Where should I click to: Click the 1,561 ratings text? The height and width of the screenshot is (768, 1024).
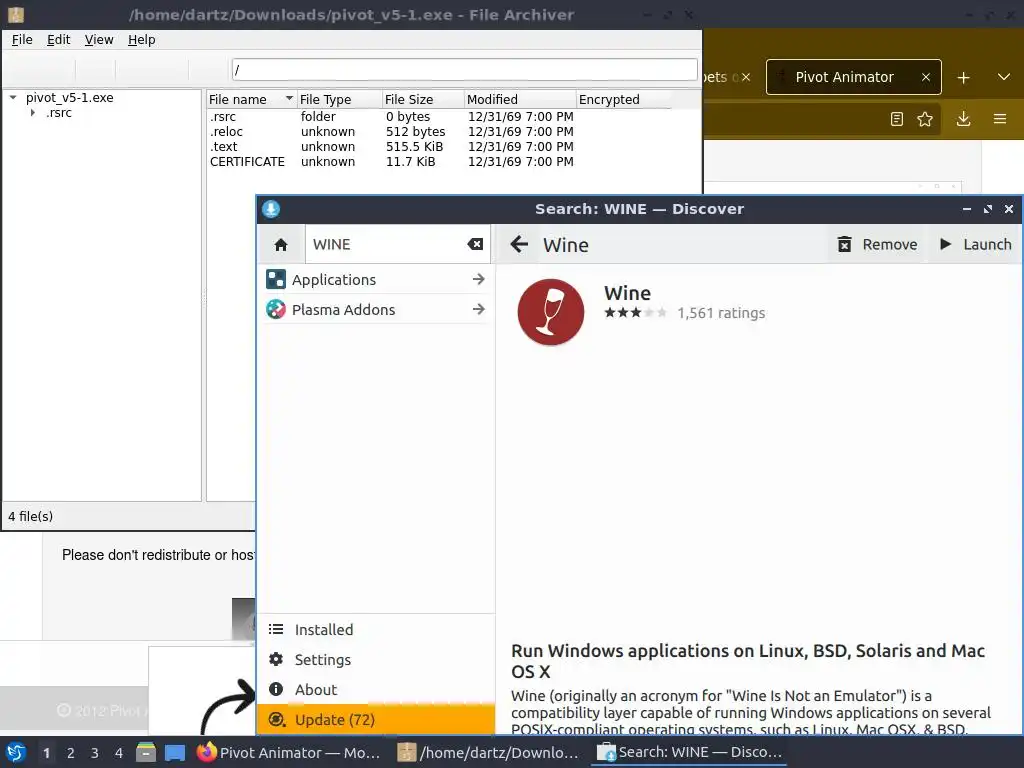tap(721, 313)
